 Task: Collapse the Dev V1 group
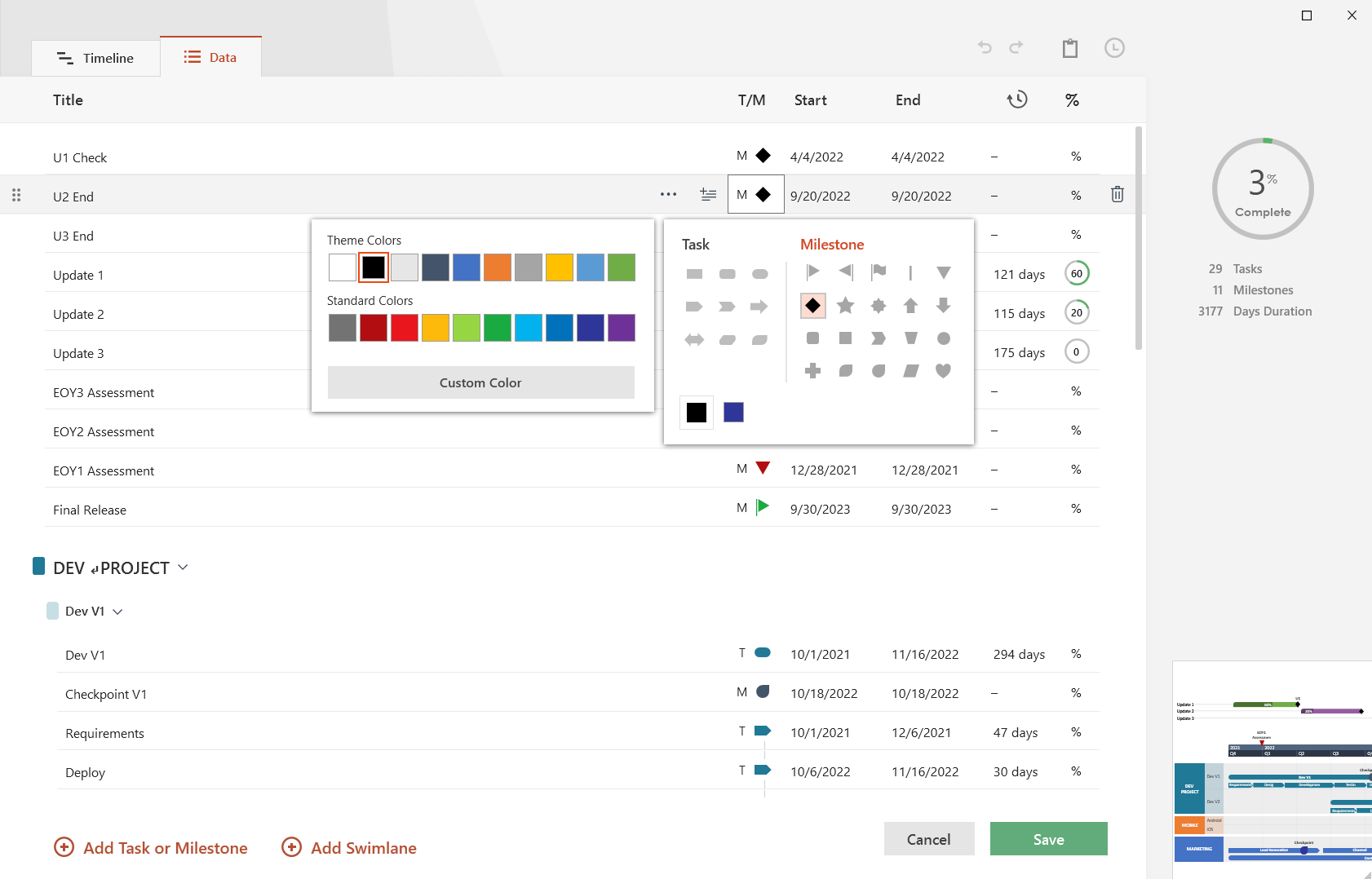pyautogui.click(x=118, y=611)
